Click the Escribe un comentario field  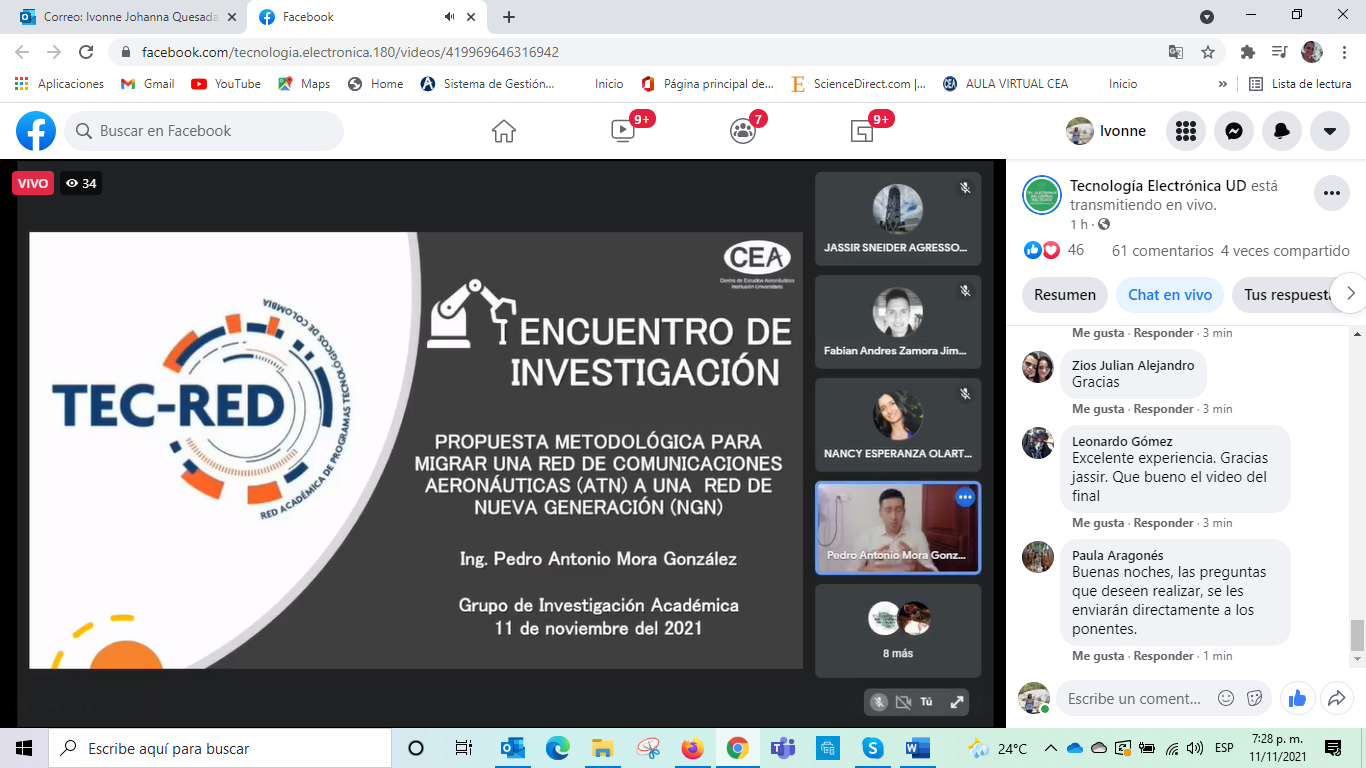[1134, 698]
